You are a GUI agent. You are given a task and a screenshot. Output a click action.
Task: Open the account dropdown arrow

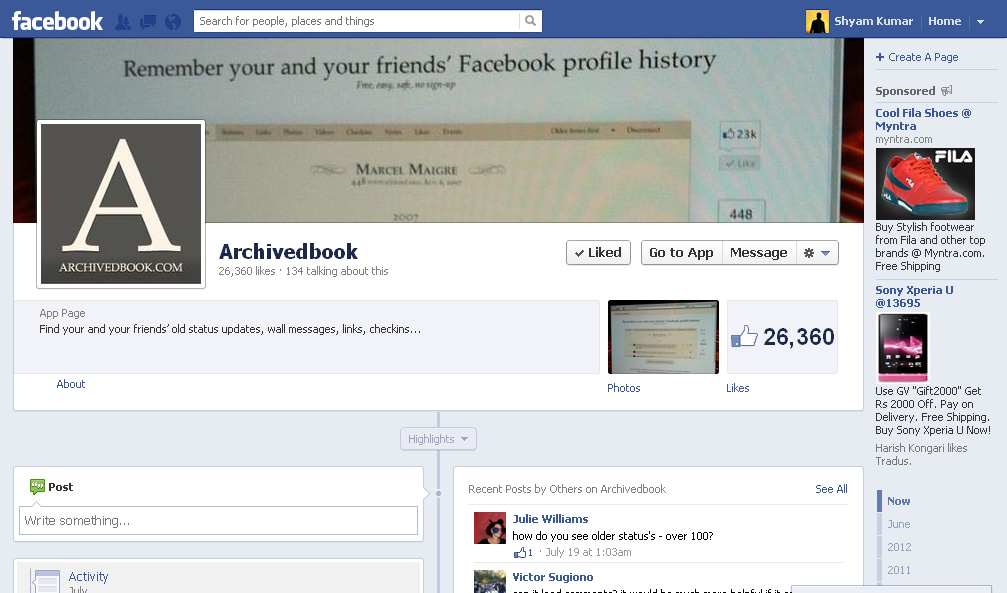point(981,20)
